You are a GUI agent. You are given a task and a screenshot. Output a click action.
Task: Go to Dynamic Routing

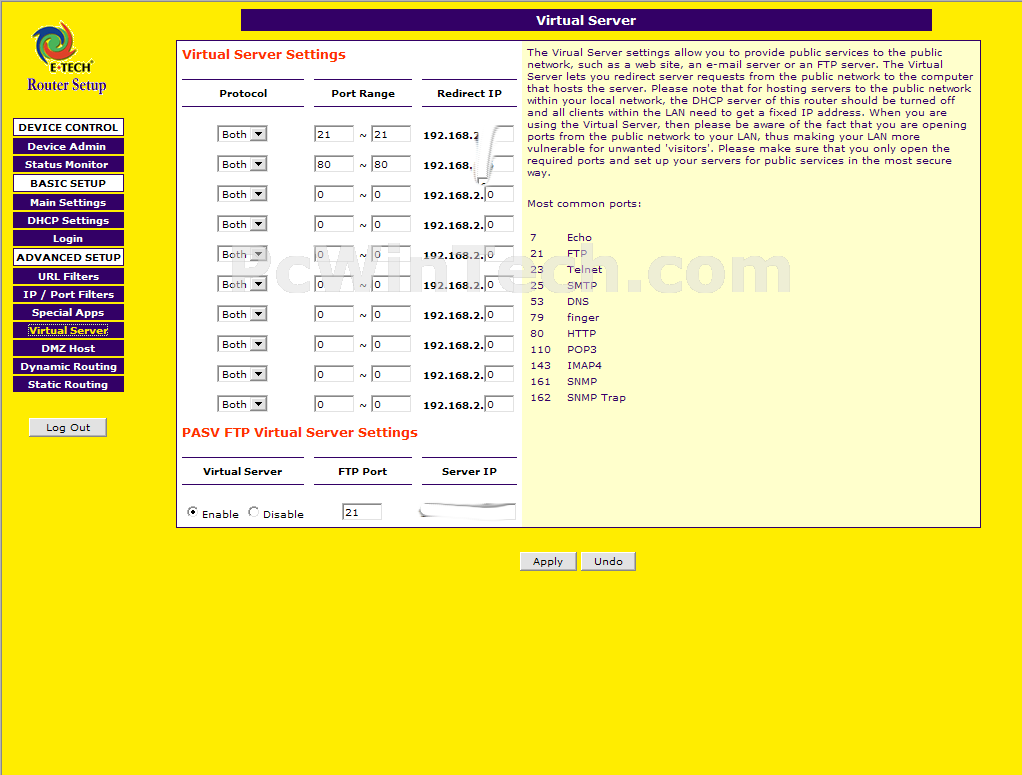[x=68, y=366]
